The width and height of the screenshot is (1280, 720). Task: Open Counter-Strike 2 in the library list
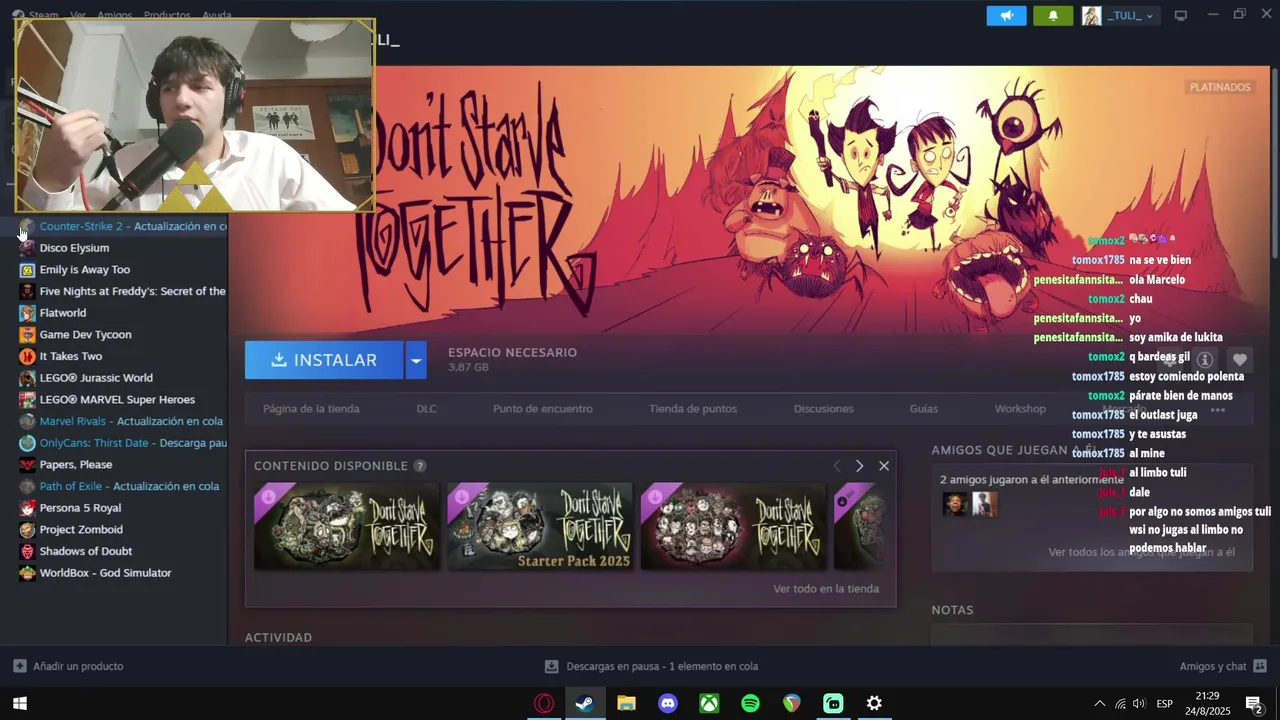click(123, 226)
